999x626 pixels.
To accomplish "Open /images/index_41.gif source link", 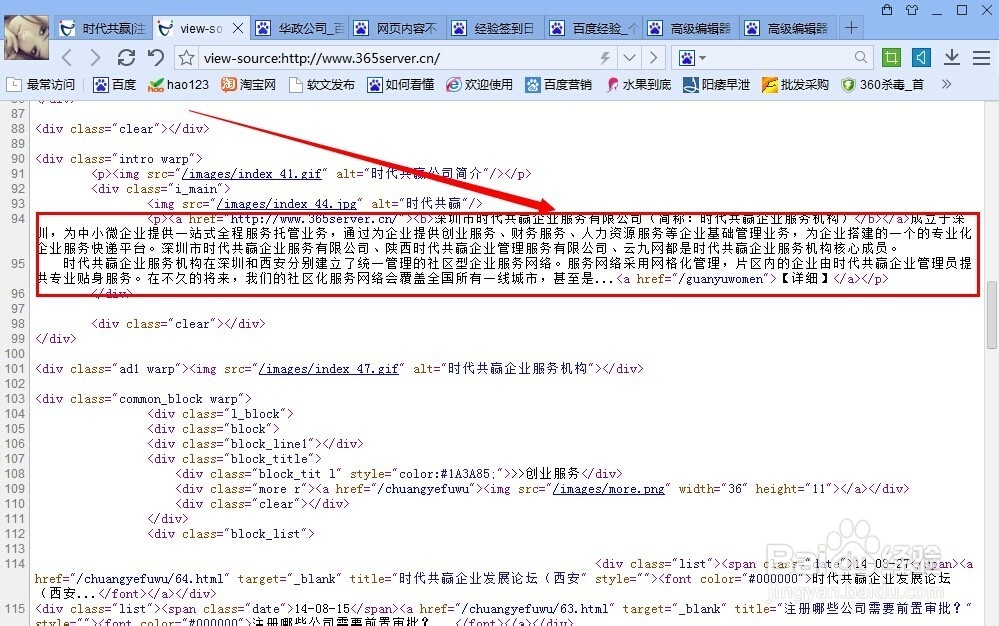I will click(252, 174).
